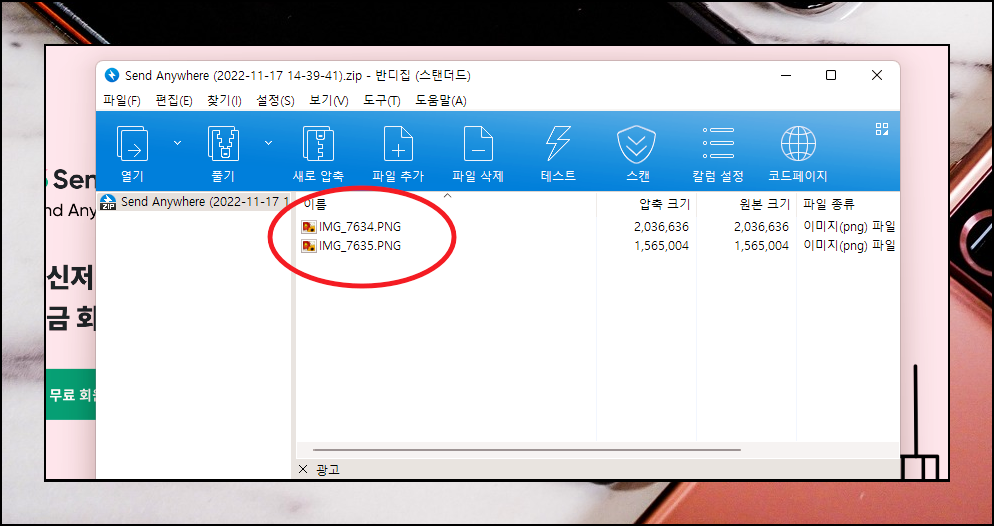Screen dimensions: 994x526
Task: Open the 편집(E) menu
Action: [174, 101]
